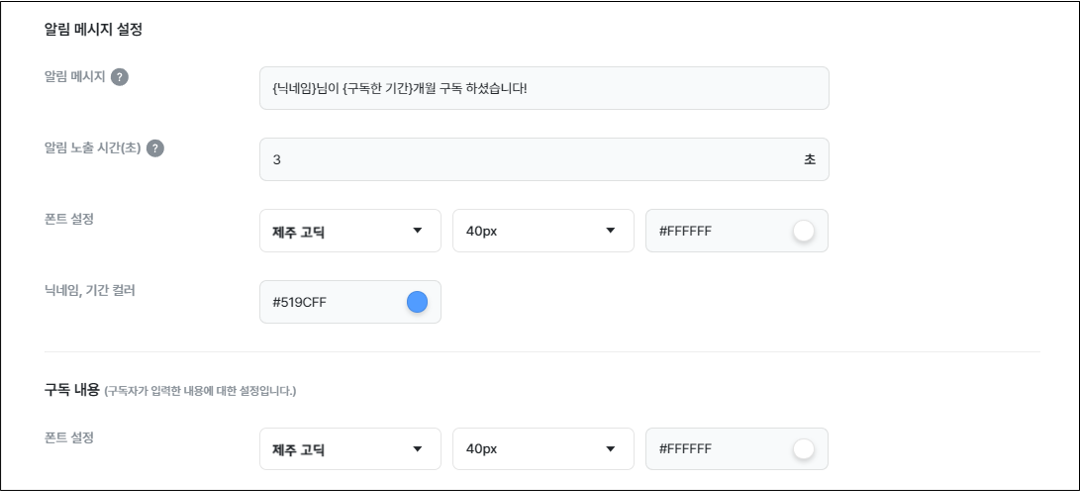The height and width of the screenshot is (491, 1080).
Task: Click help icon next to 알림 노출 시간(초)
Action: pyautogui.click(x=156, y=149)
